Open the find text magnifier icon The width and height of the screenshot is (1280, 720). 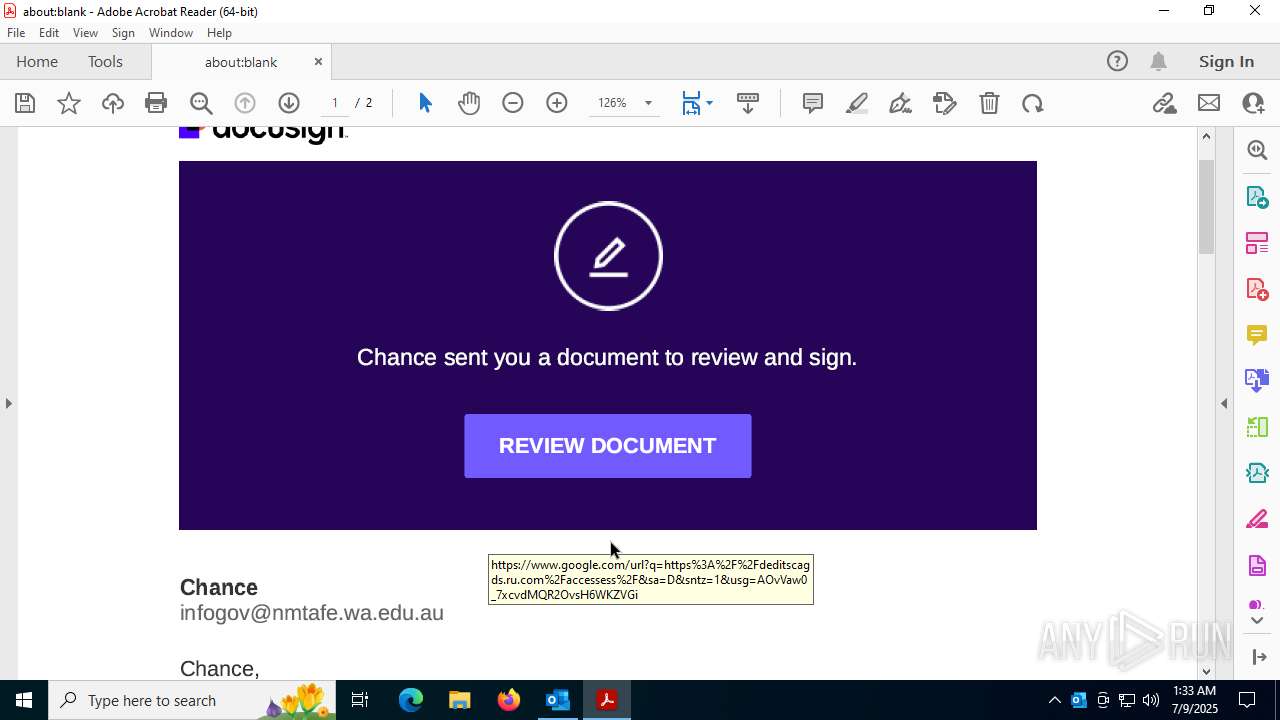click(200, 103)
